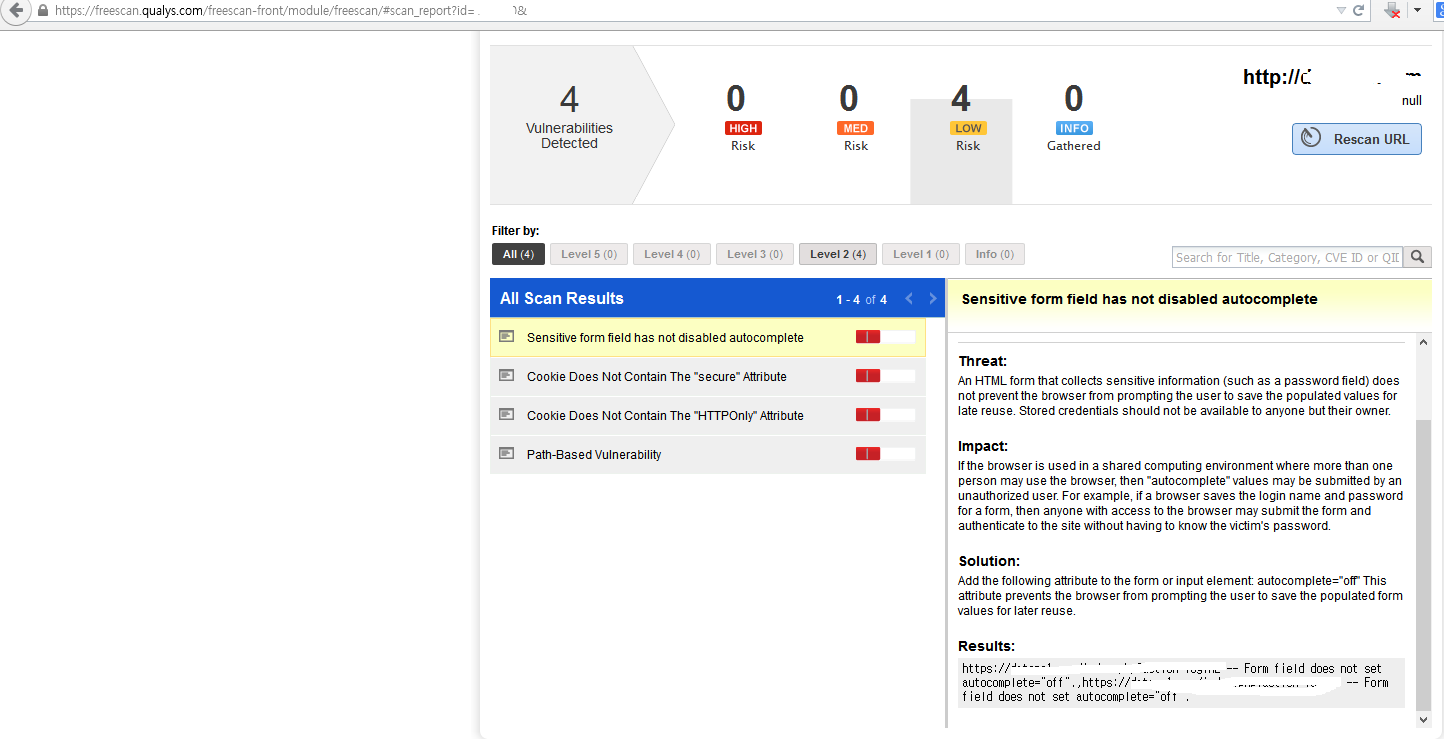Select the 0 INFO Gathered counter
1444x739 pixels.
coord(1073,117)
